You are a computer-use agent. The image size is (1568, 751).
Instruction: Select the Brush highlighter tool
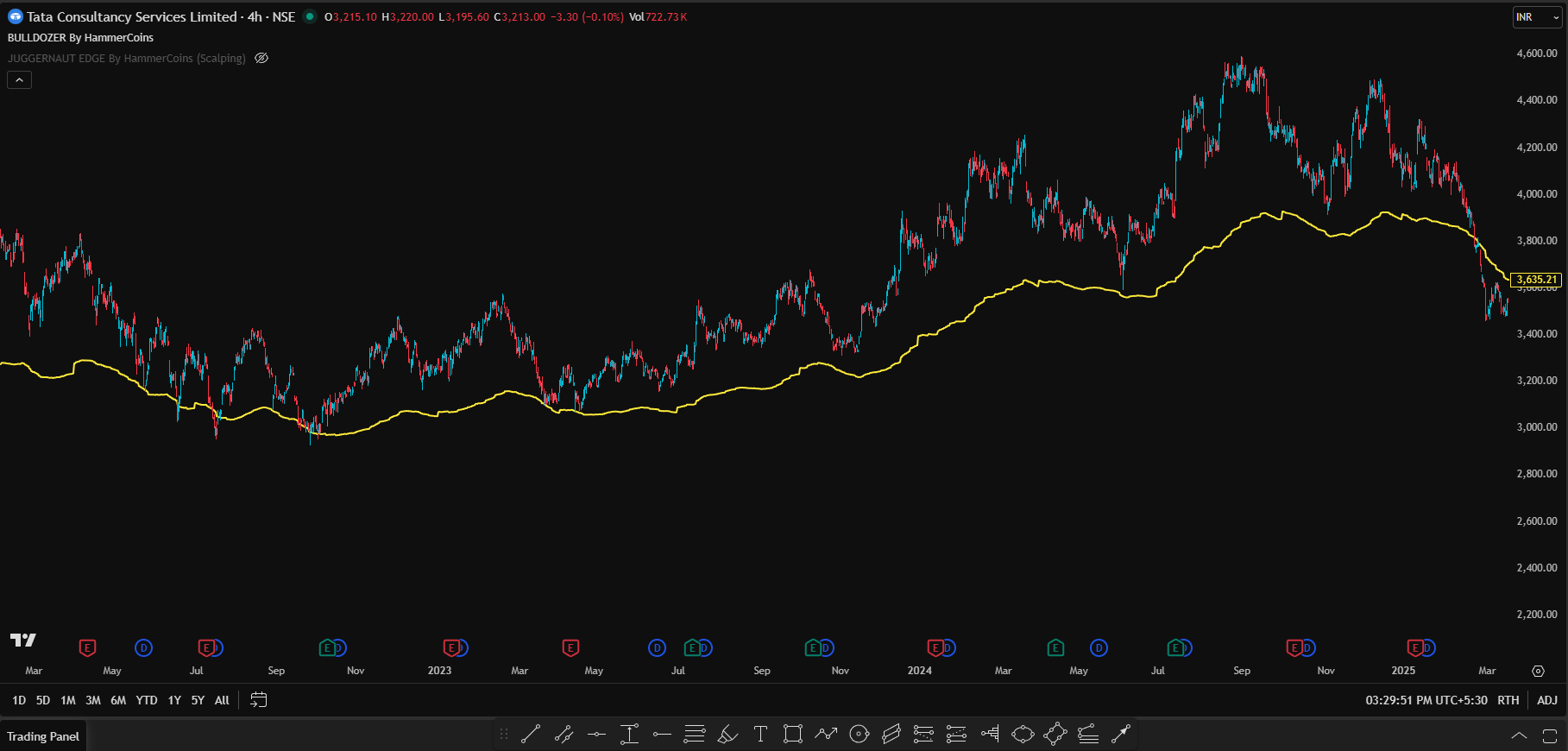727,735
